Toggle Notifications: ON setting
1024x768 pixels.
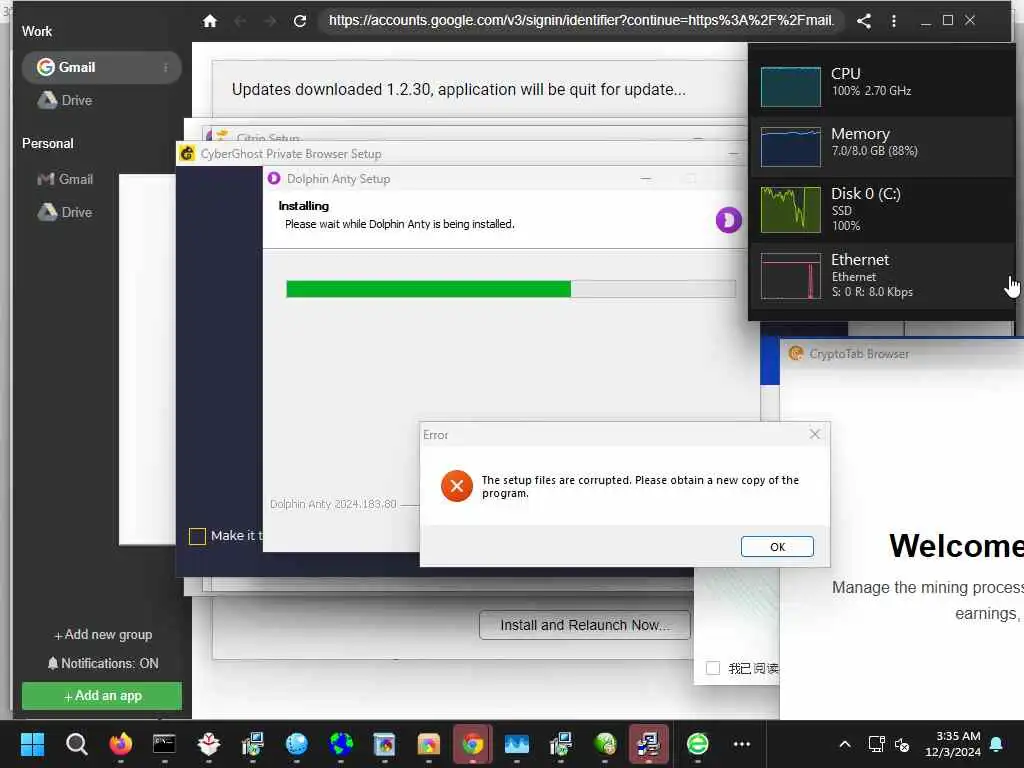(103, 664)
